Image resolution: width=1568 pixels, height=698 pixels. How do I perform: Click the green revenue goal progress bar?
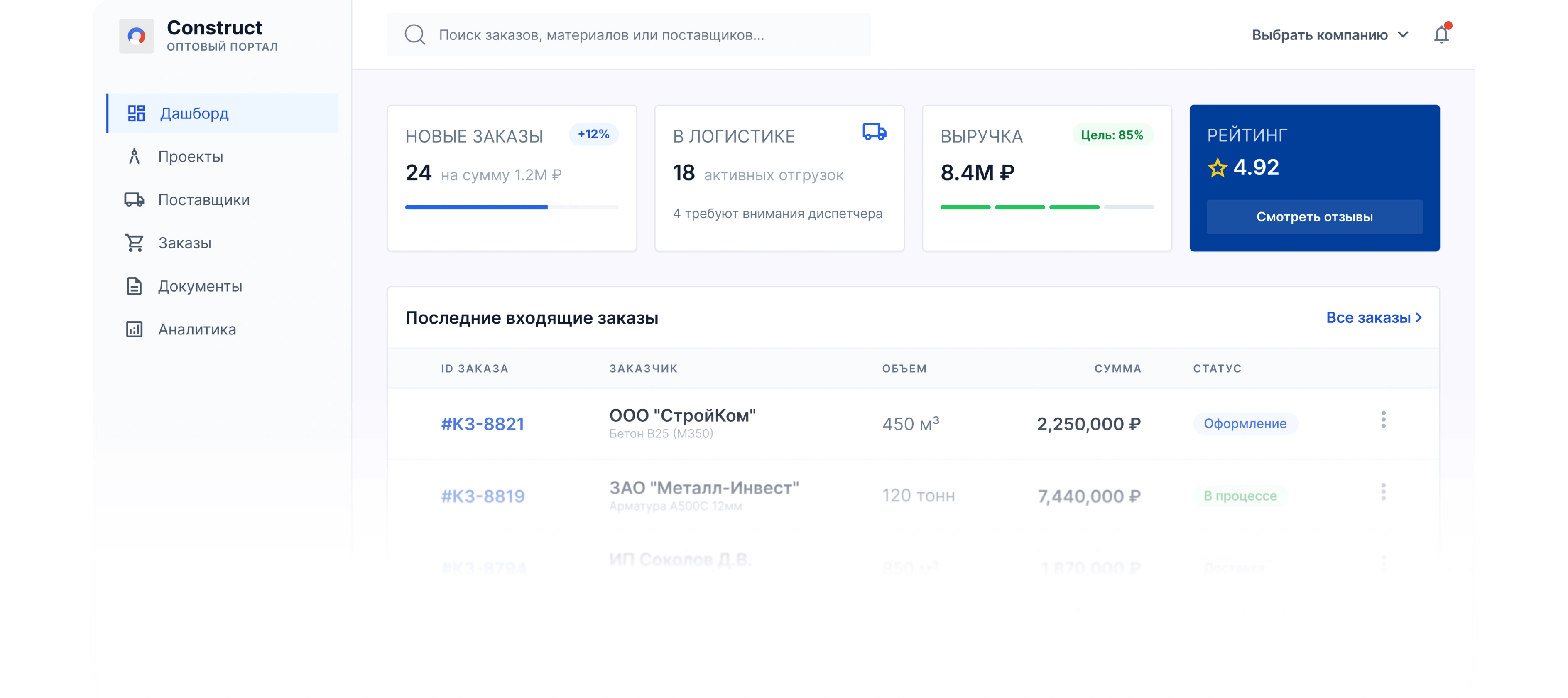[1046, 207]
